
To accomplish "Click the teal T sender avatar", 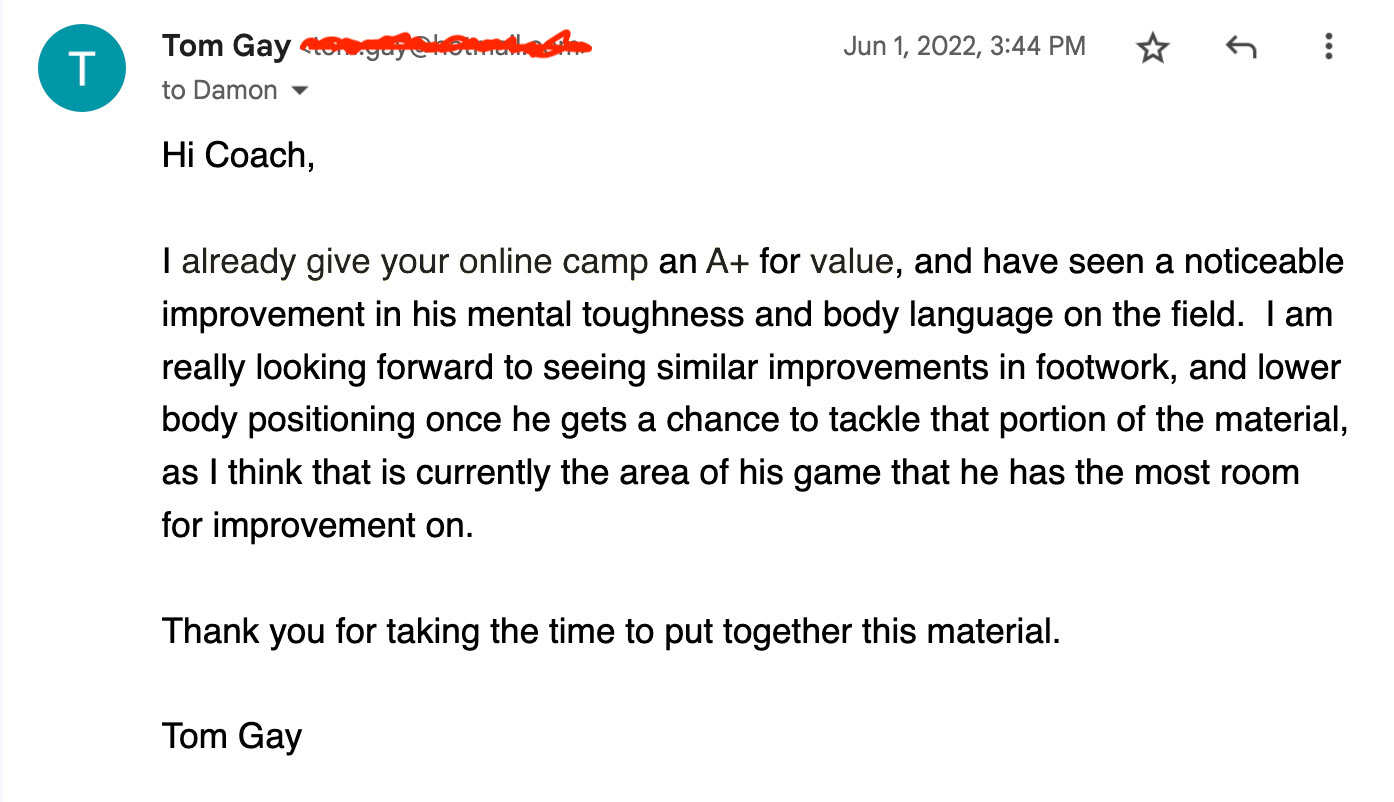I will click(x=82, y=68).
